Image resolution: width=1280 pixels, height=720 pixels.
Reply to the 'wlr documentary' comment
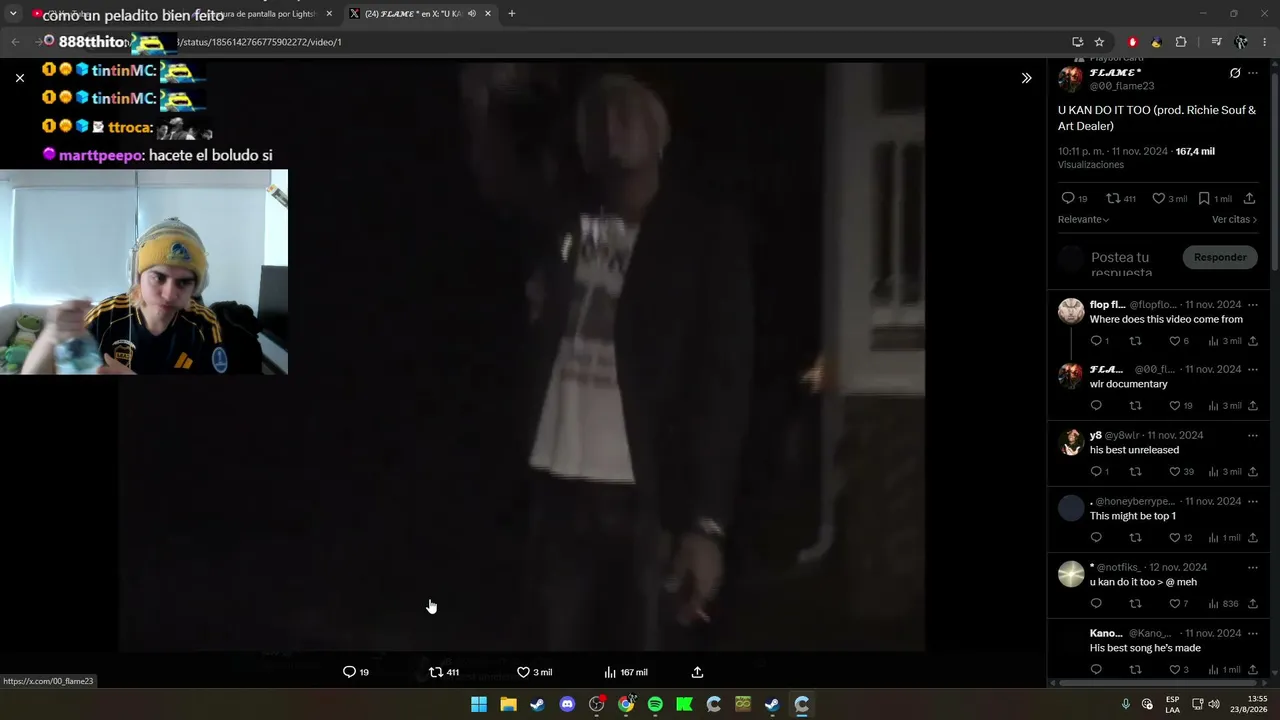click(1096, 405)
